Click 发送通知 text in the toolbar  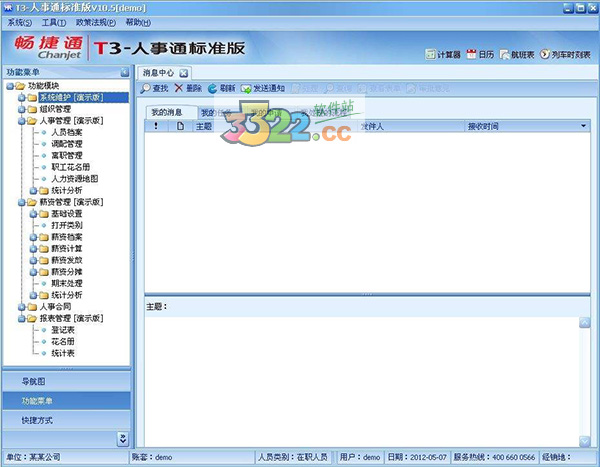(x=269, y=88)
